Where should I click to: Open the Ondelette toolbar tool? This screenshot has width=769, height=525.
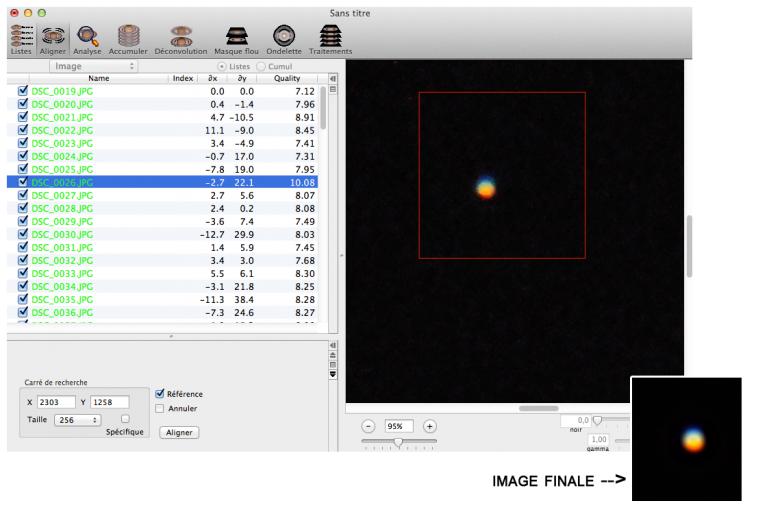tap(284, 39)
